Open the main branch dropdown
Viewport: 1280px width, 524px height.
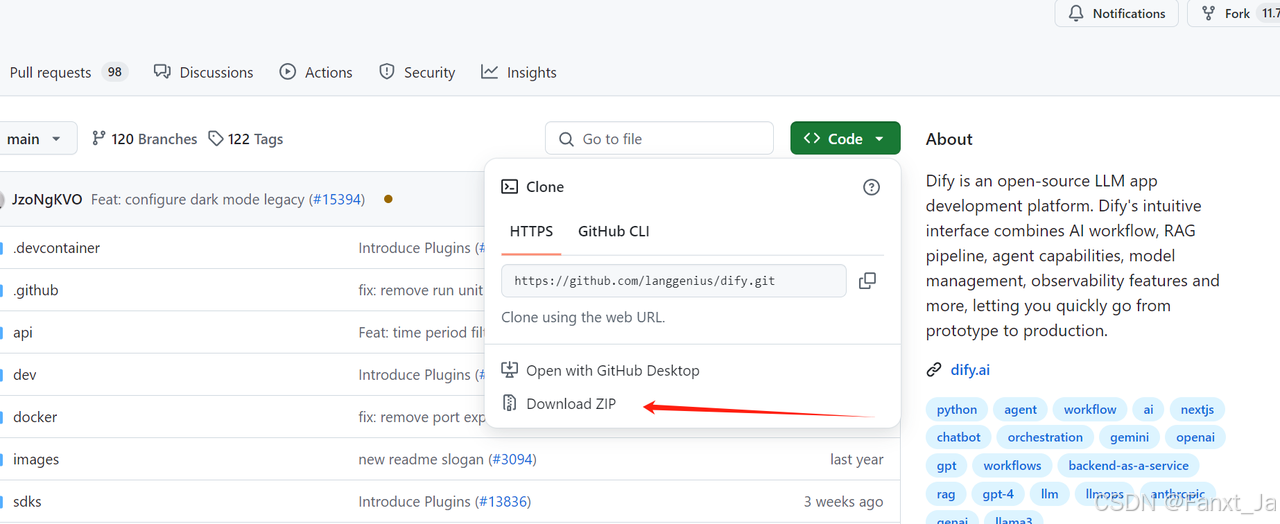pos(36,139)
